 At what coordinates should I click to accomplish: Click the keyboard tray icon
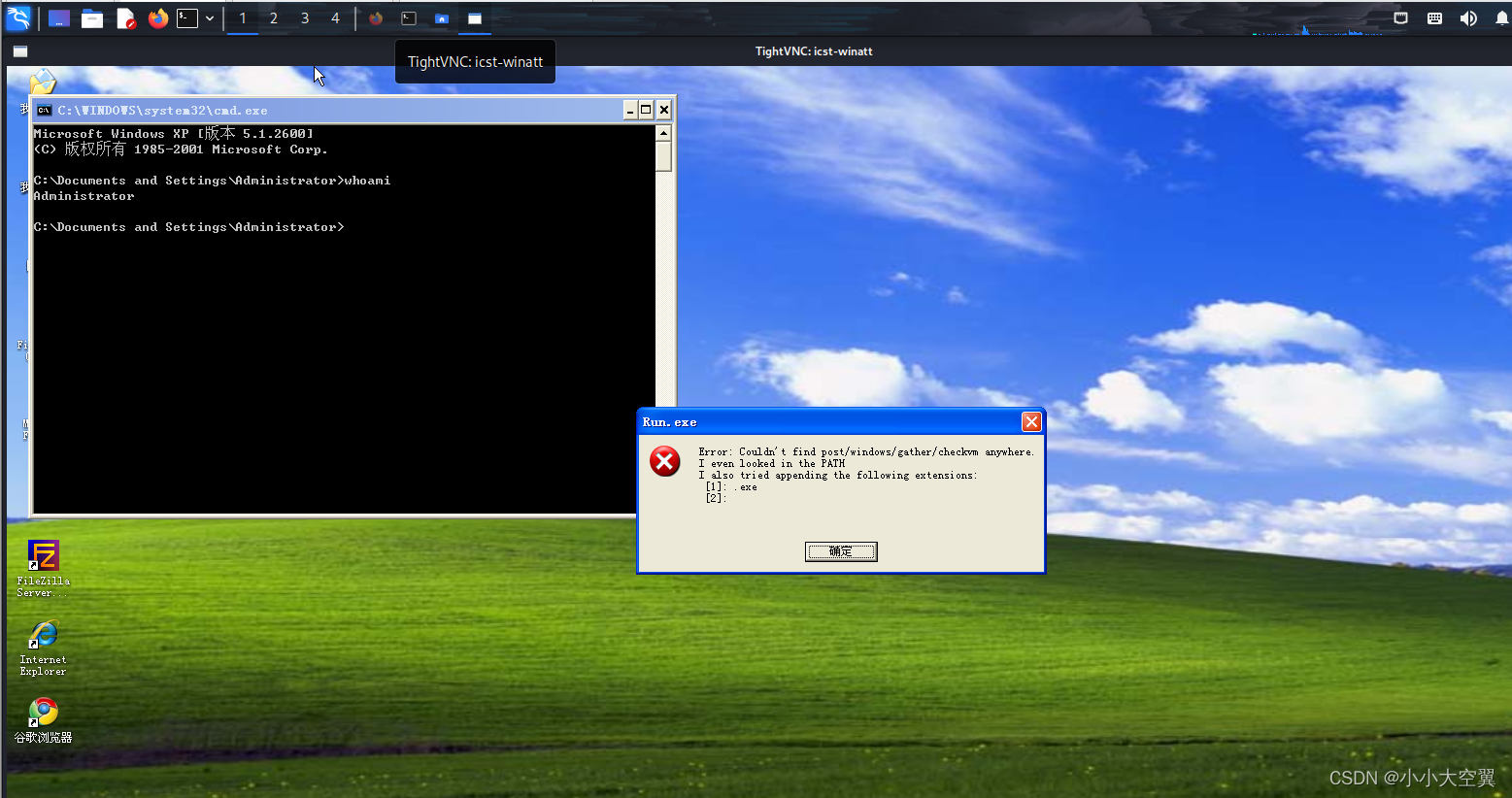click(1434, 18)
